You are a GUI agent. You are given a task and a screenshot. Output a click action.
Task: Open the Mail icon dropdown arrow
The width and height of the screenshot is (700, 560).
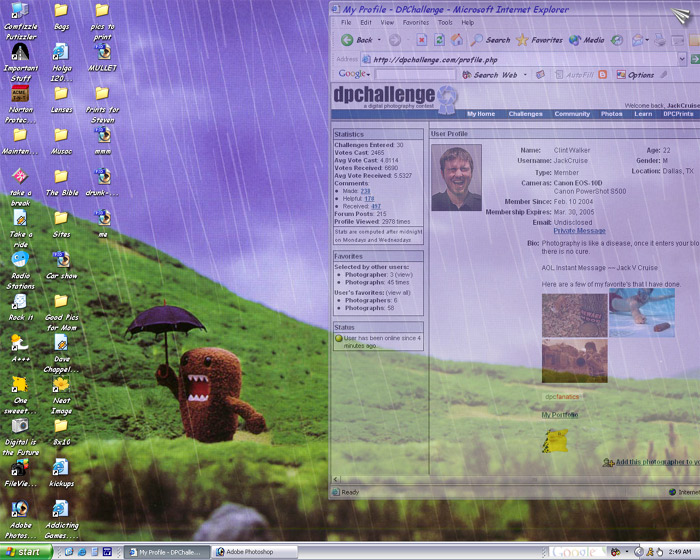(647, 40)
